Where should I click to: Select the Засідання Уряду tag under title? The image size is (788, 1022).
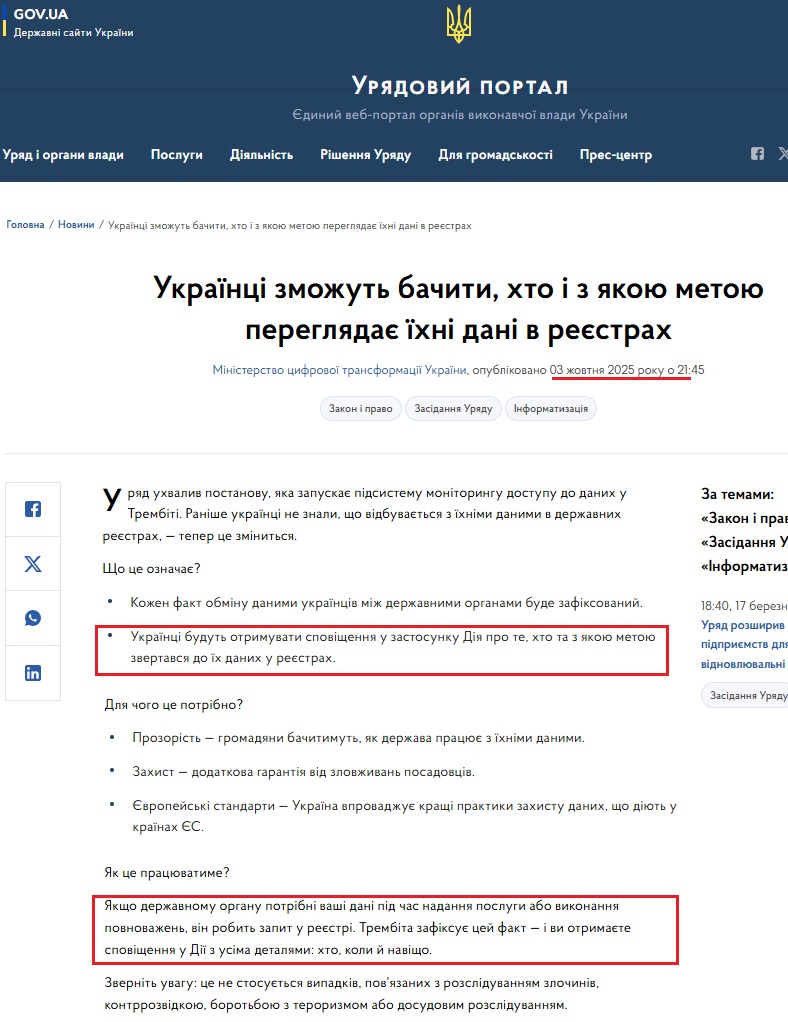(454, 409)
